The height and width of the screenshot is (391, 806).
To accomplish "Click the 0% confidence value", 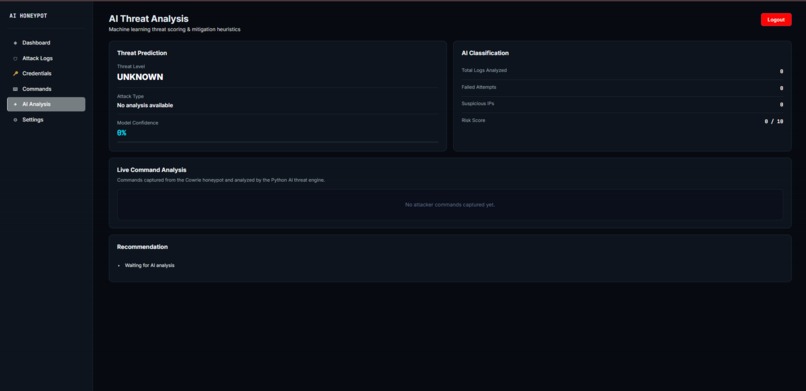I will pos(121,133).
